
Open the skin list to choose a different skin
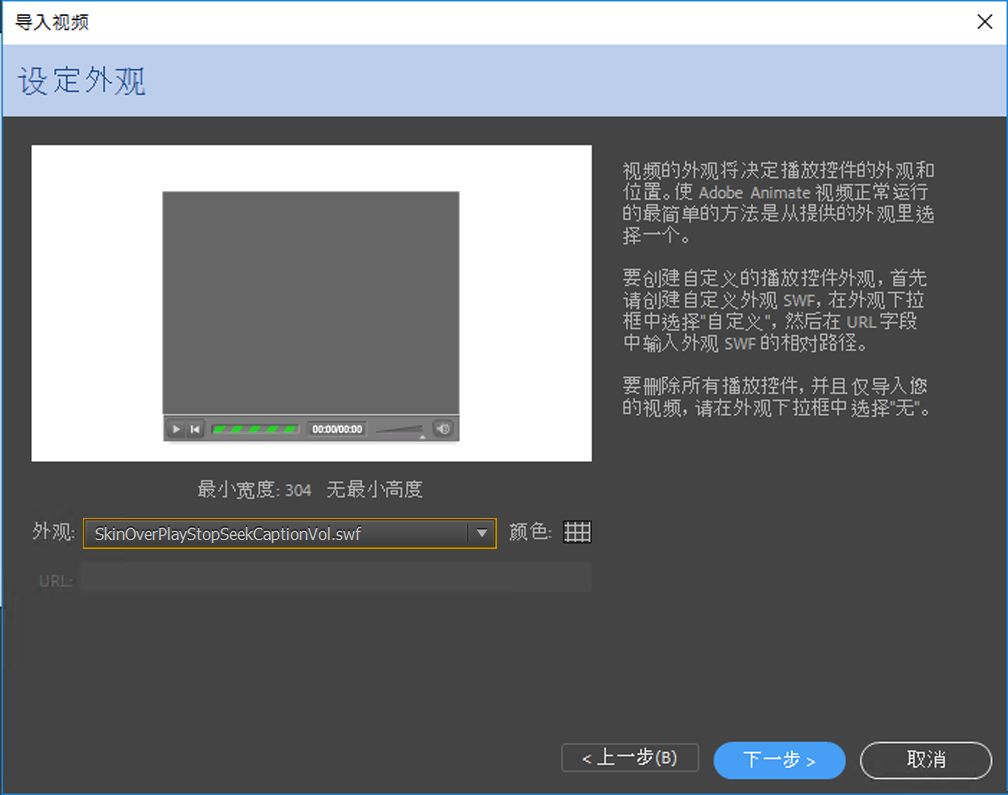click(484, 533)
